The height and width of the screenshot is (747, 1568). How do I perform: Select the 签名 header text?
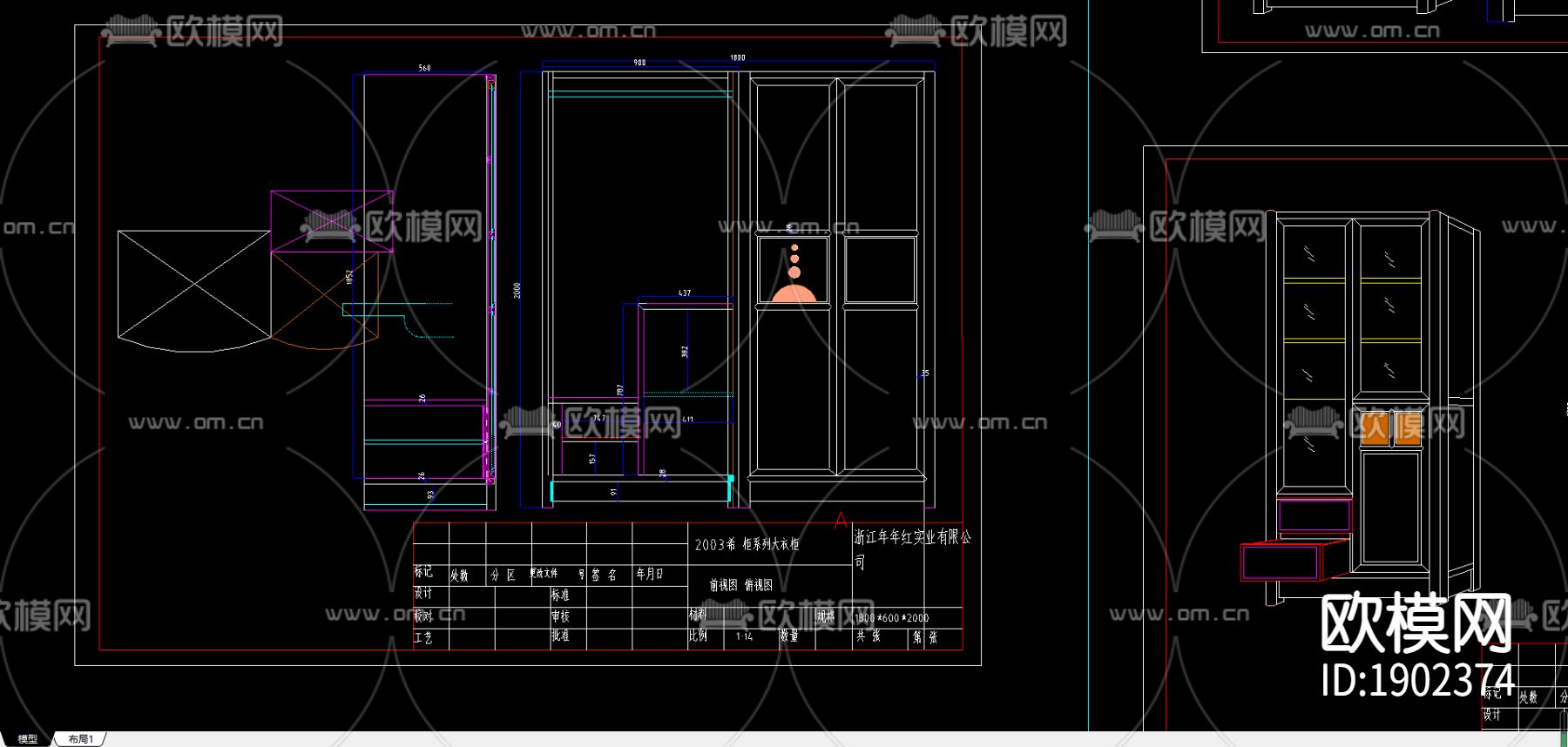tap(604, 575)
